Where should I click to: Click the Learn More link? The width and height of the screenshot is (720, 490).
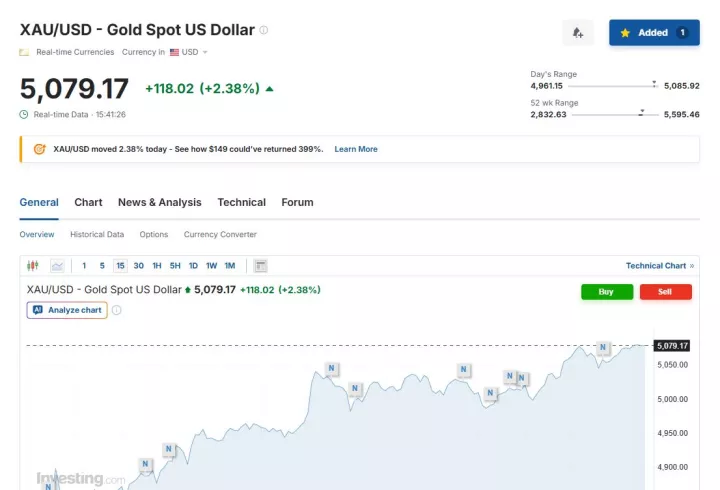pyautogui.click(x=355, y=149)
